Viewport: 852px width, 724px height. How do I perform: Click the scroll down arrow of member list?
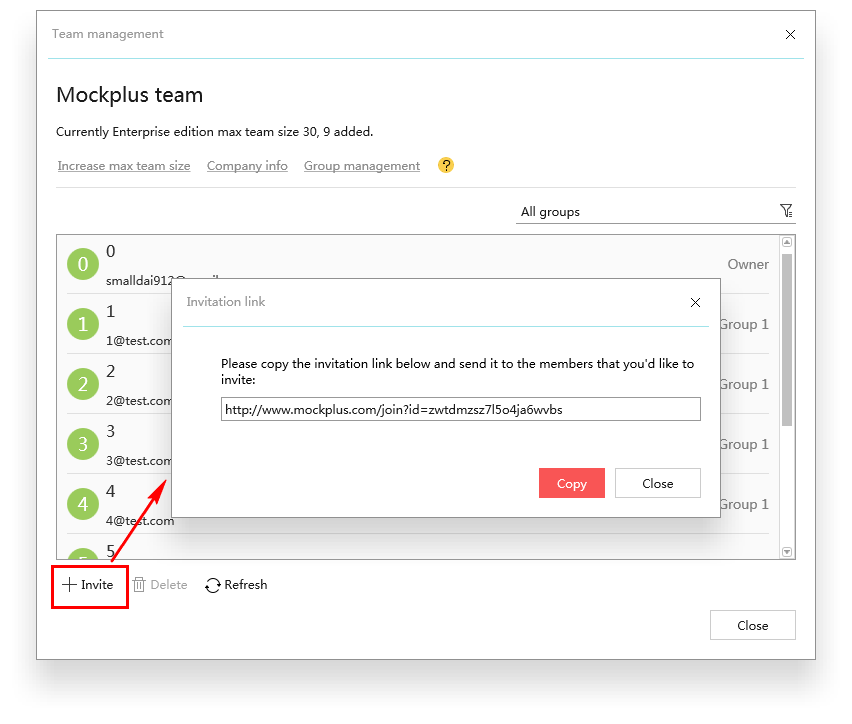(787, 552)
